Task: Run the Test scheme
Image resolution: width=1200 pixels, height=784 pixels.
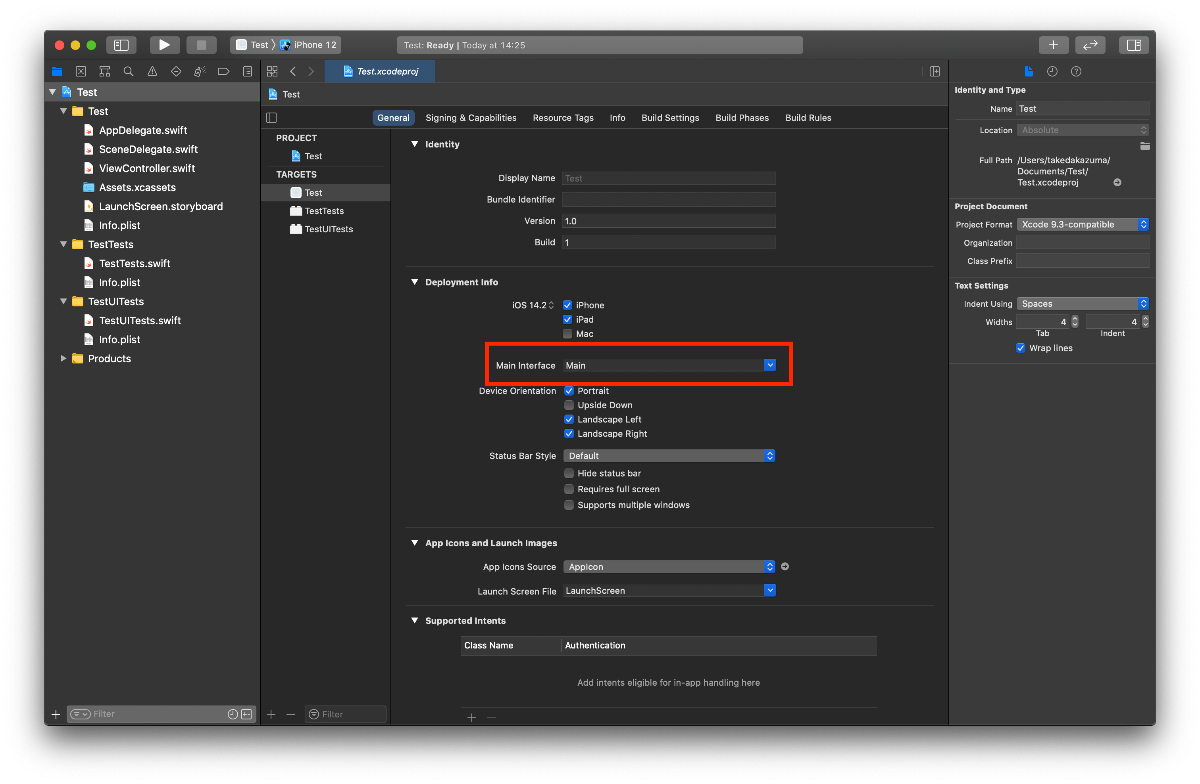Action: tap(165, 45)
